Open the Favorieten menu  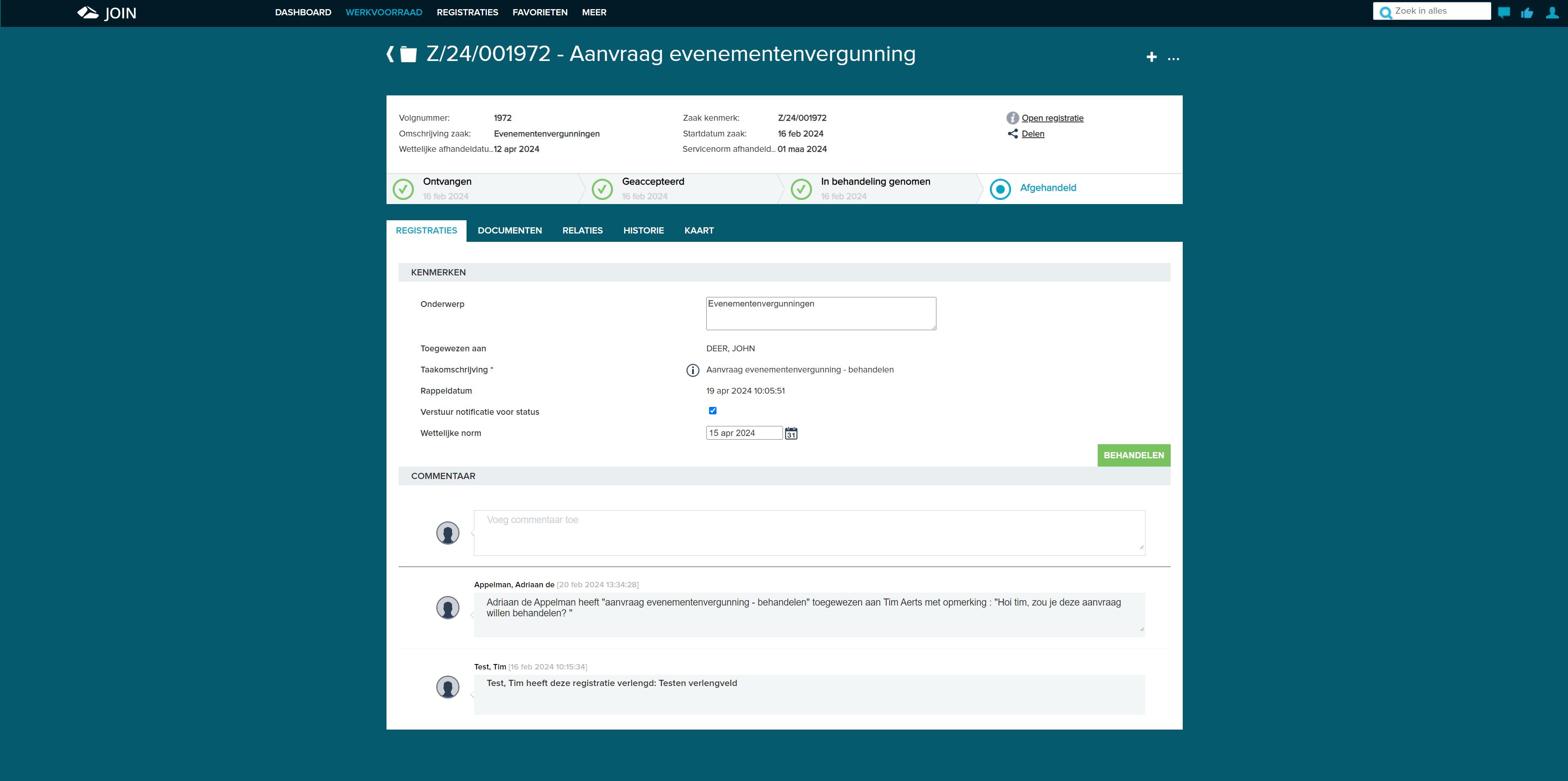[x=540, y=12]
